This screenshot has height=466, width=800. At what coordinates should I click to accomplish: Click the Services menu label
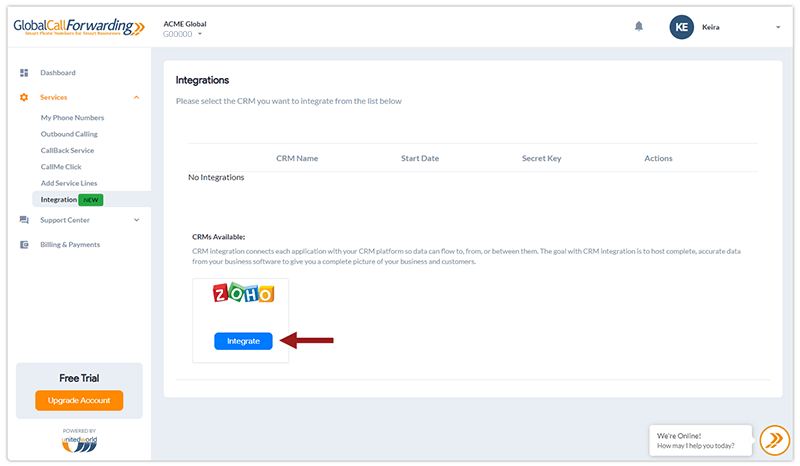(x=54, y=97)
